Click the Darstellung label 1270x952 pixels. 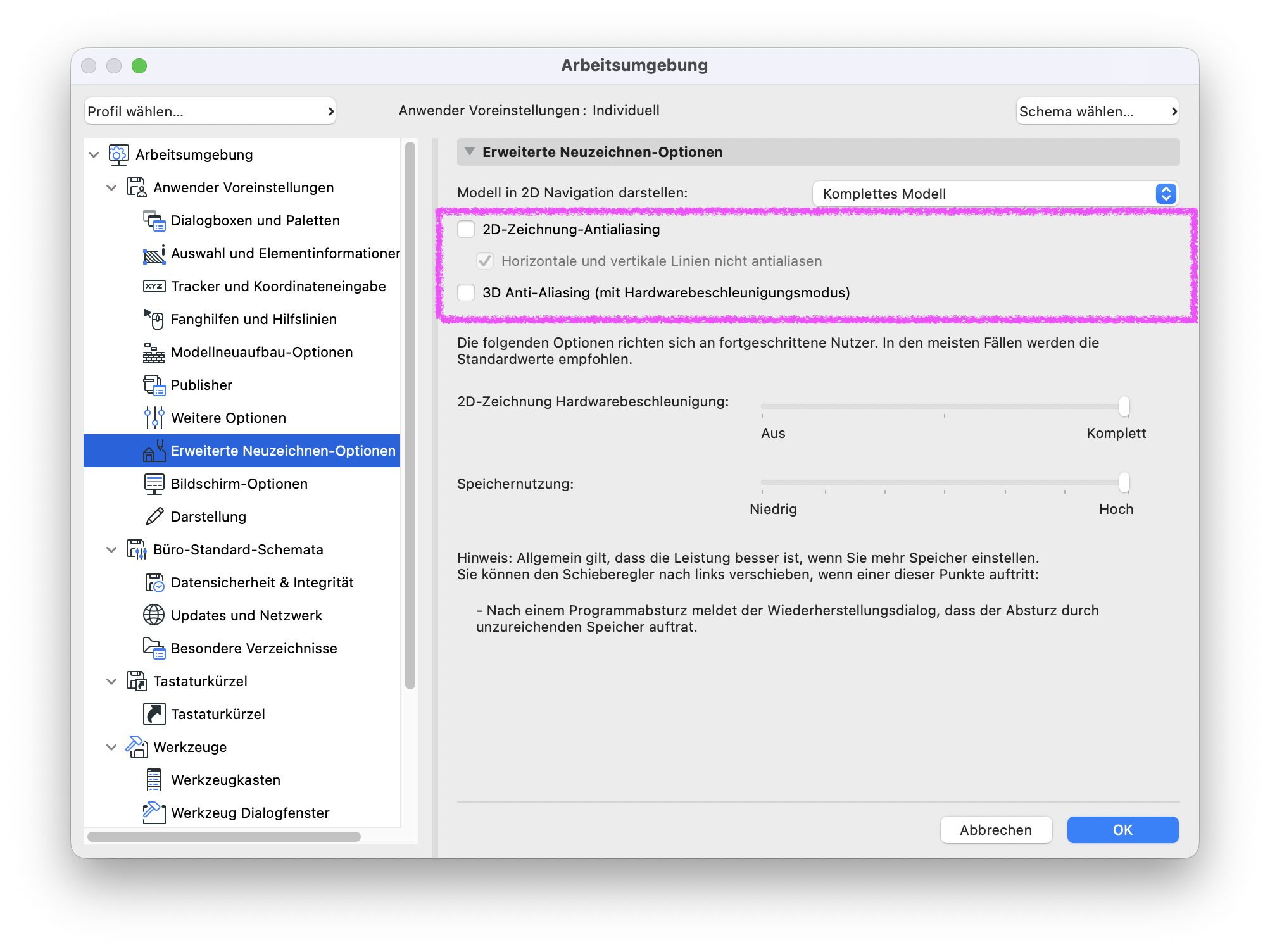pyautogui.click(x=208, y=517)
